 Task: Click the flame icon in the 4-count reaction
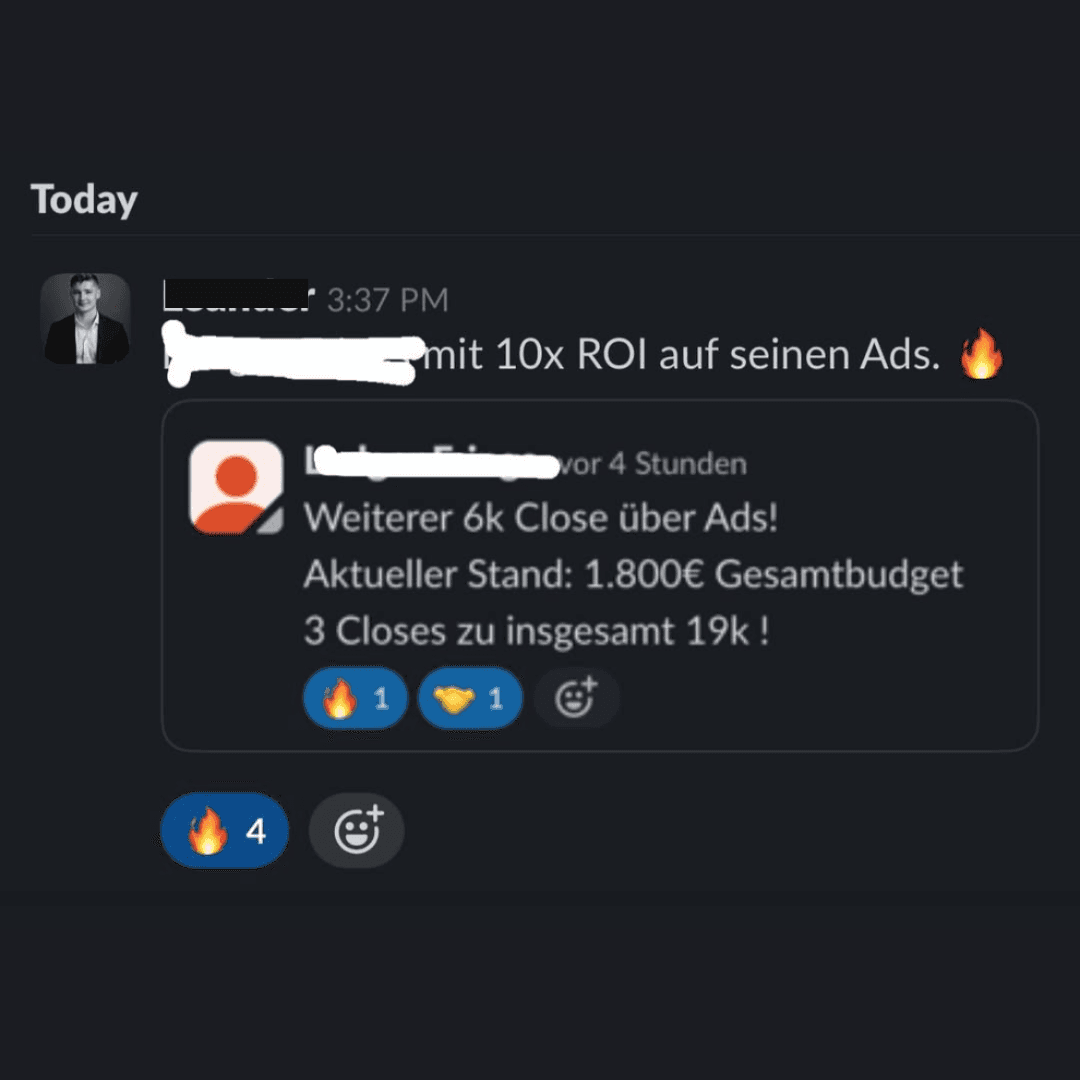tap(208, 830)
